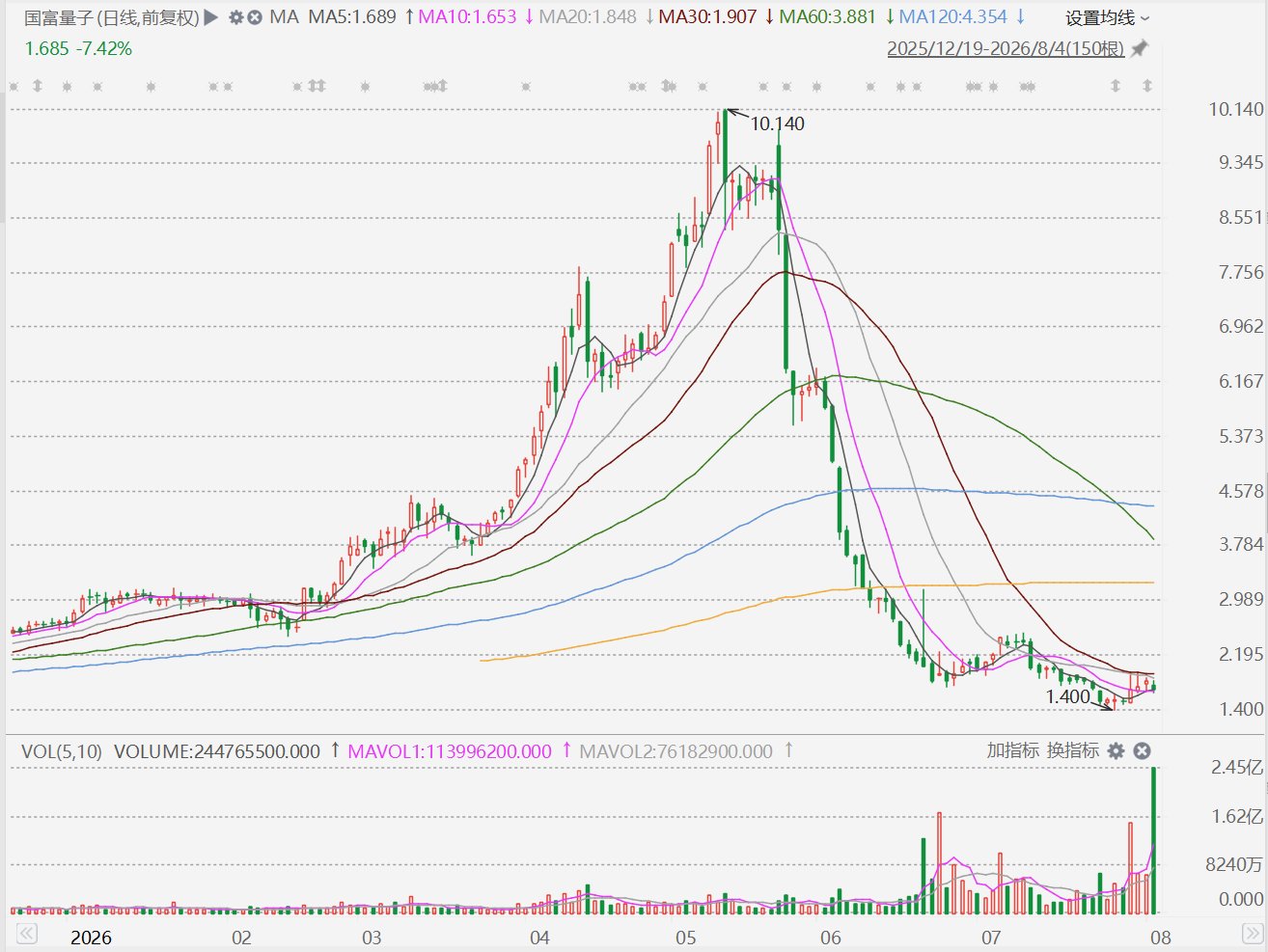Select the 07 month on the time axis
The image size is (1268, 952).
click(991, 938)
